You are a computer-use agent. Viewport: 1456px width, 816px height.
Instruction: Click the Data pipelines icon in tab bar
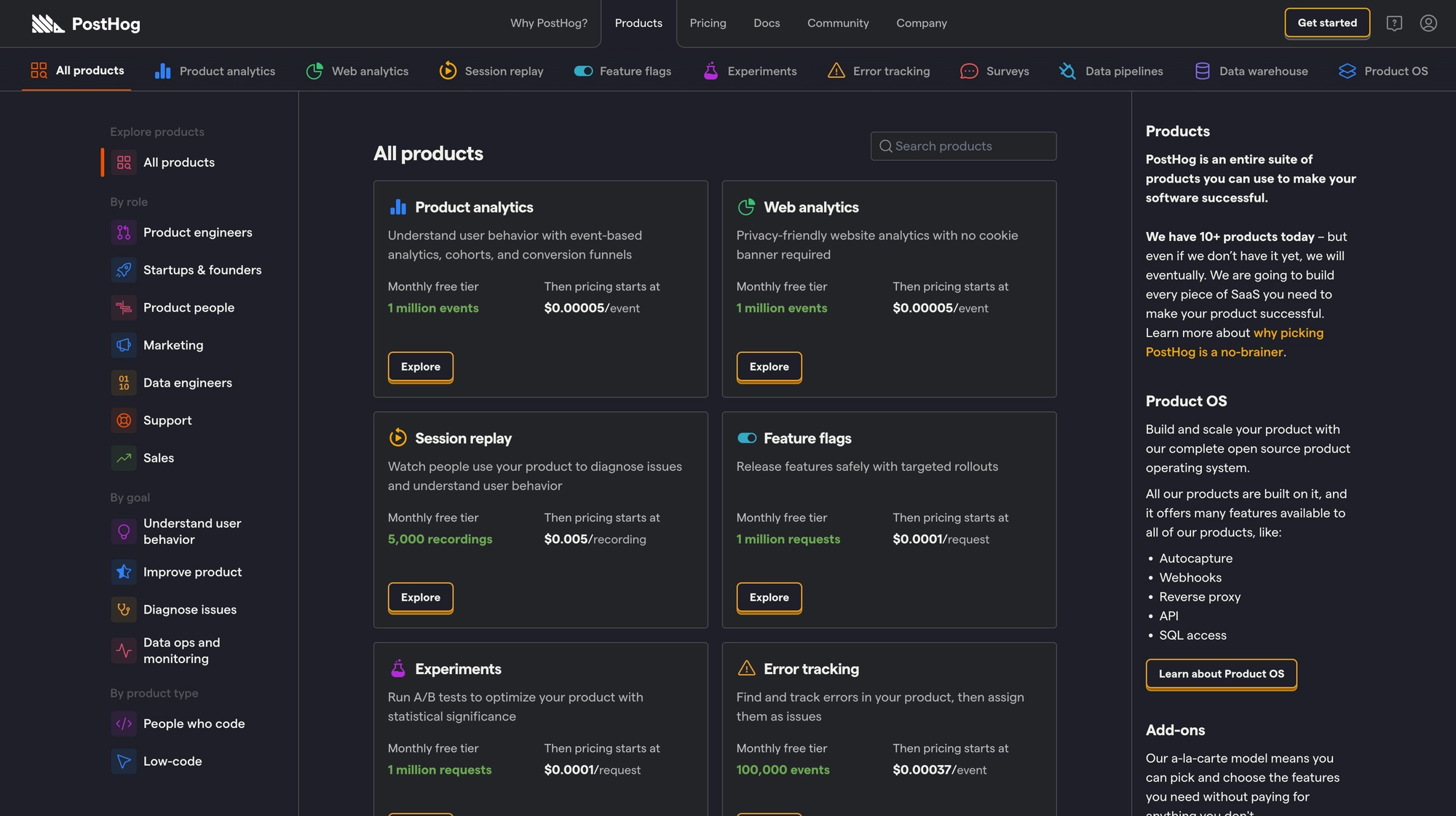(x=1067, y=71)
